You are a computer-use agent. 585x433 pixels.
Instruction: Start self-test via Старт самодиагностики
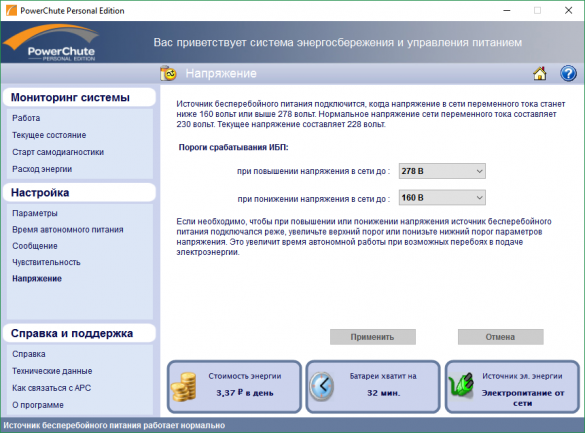pyautogui.click(x=58, y=152)
